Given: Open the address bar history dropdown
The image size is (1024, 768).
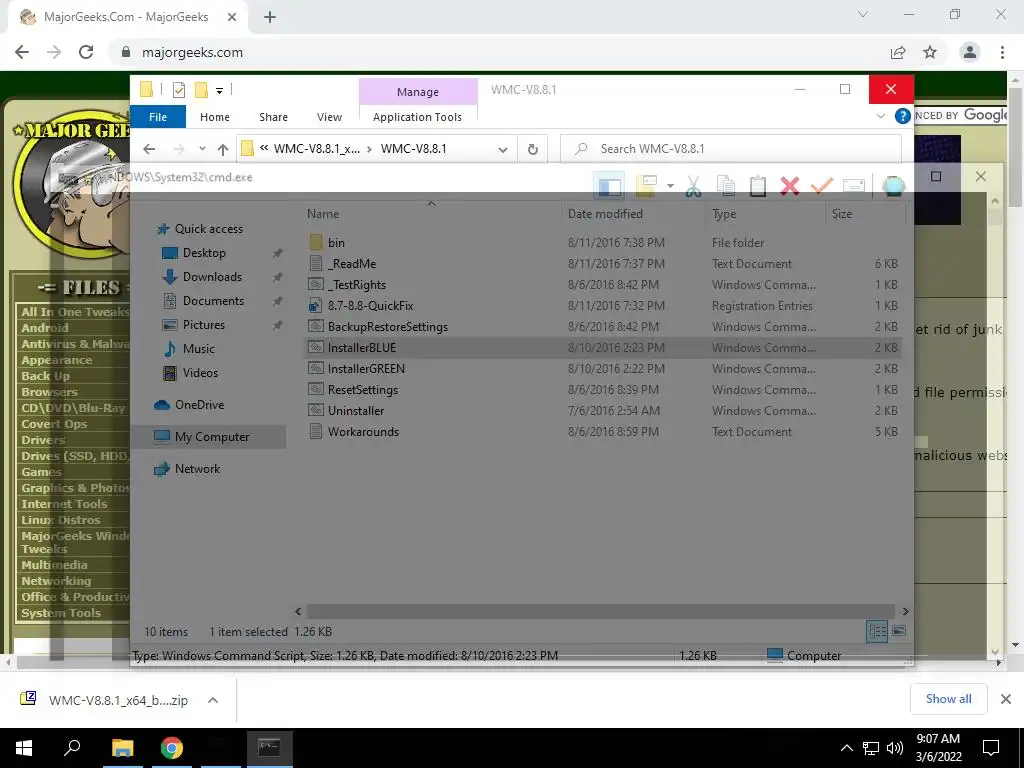Looking at the screenshot, I should tap(502, 149).
